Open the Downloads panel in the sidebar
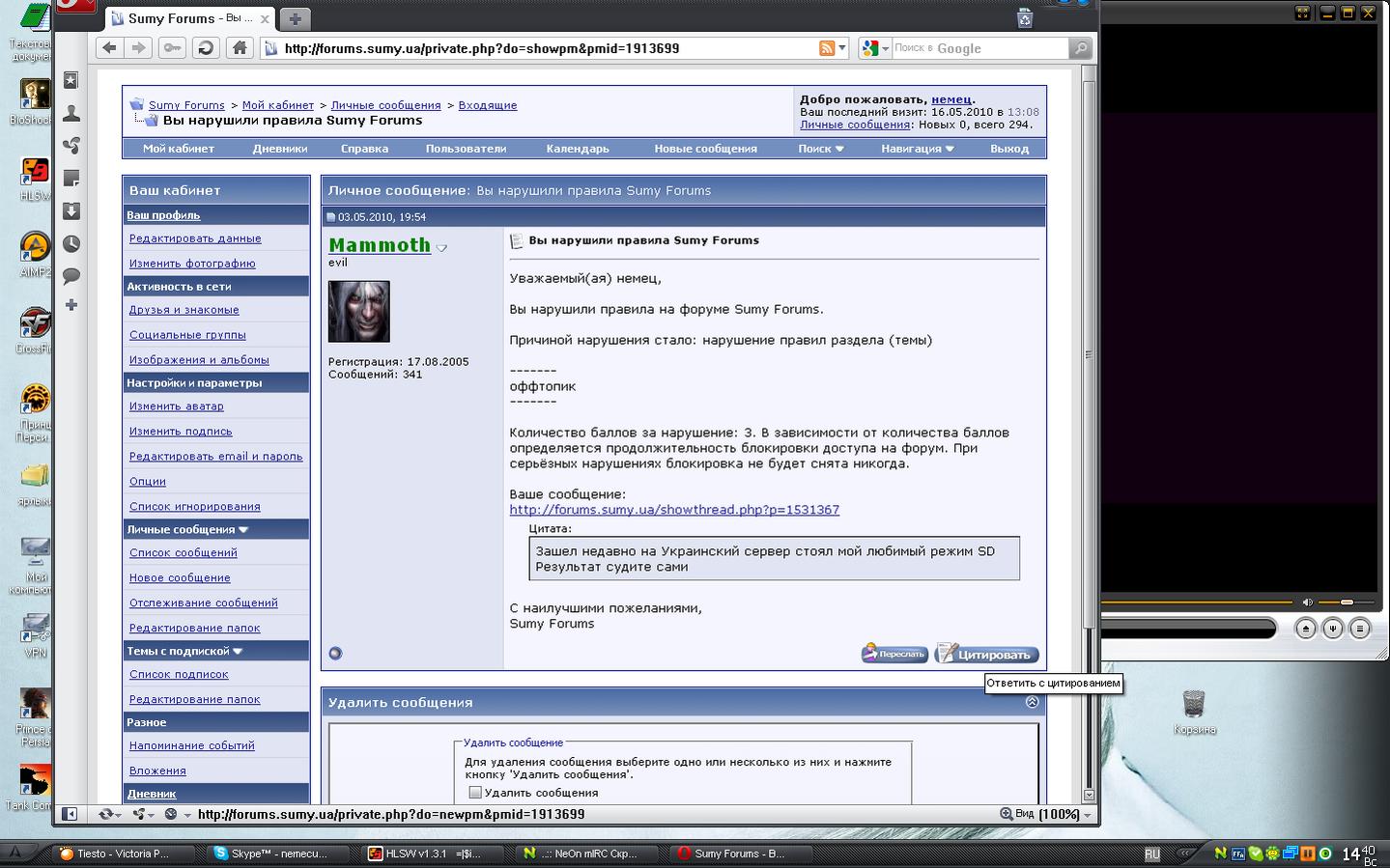This screenshot has height=868, width=1390. (71, 211)
